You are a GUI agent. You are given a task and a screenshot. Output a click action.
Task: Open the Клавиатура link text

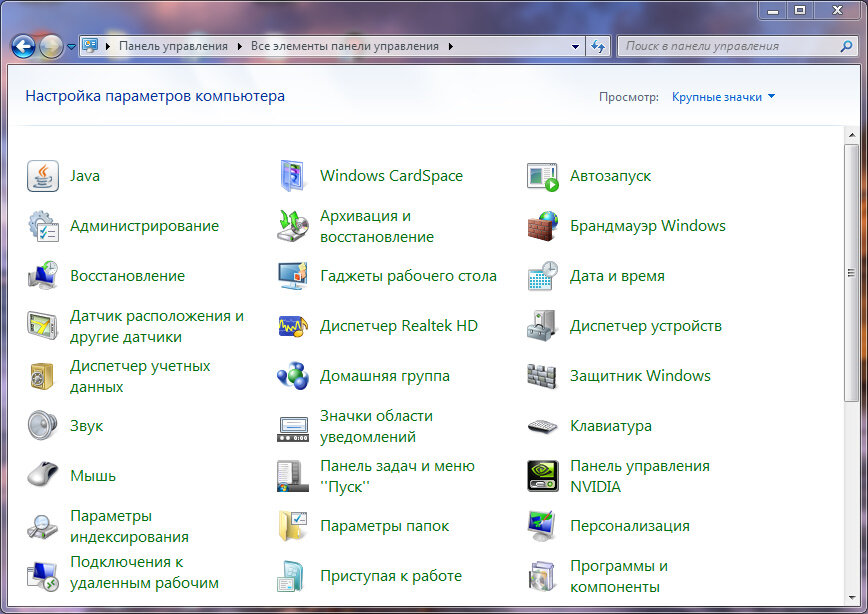click(611, 426)
